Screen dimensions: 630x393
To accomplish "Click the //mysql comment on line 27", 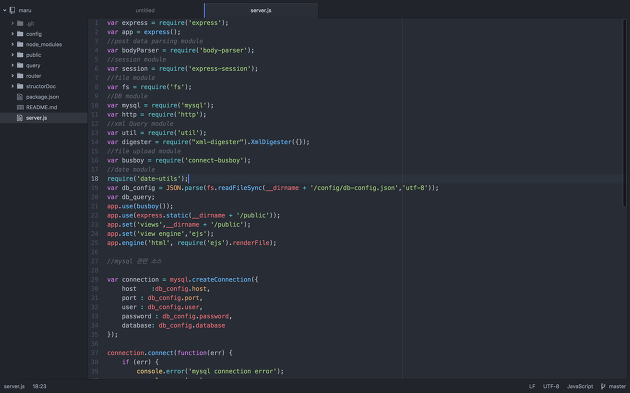I will tap(134, 261).
